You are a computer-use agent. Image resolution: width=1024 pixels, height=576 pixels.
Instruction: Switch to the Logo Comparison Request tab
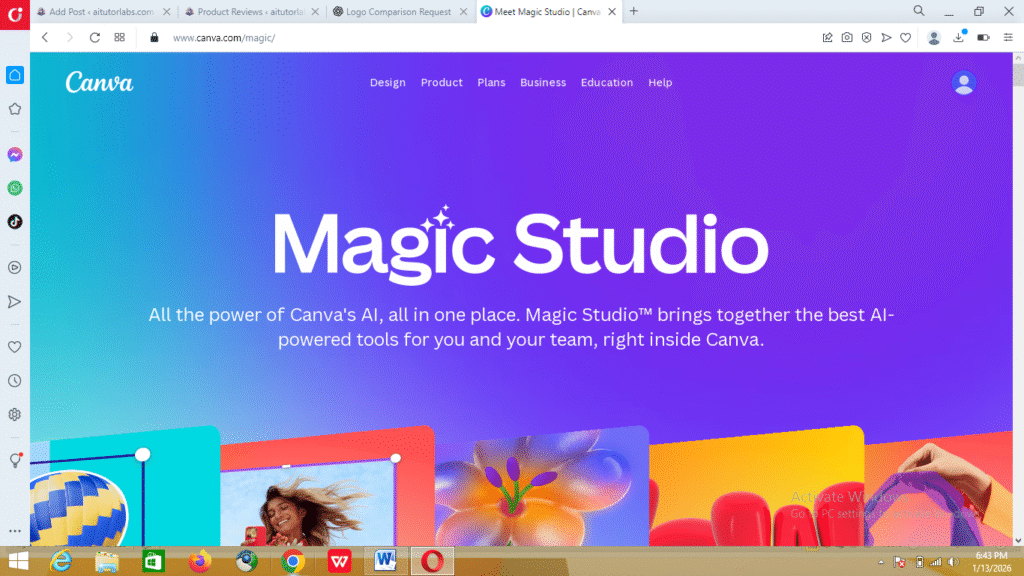(x=398, y=12)
